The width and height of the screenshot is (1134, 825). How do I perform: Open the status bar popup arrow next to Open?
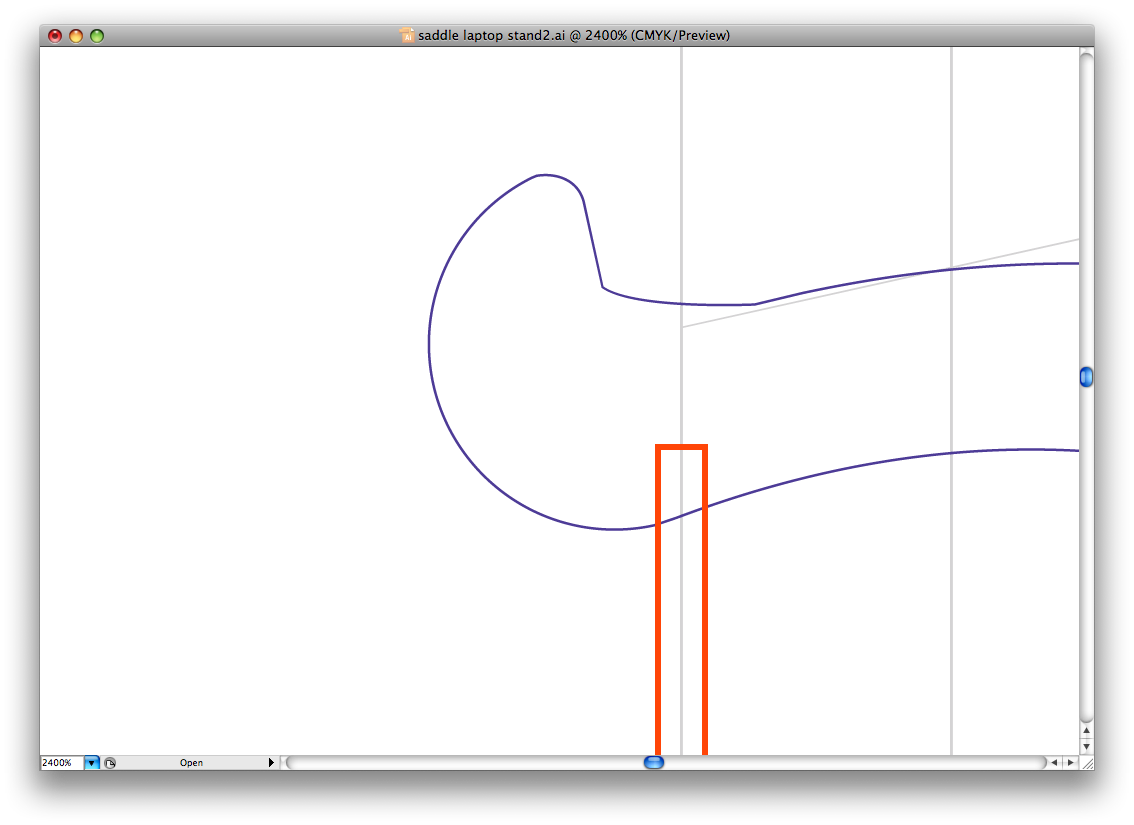[271, 763]
